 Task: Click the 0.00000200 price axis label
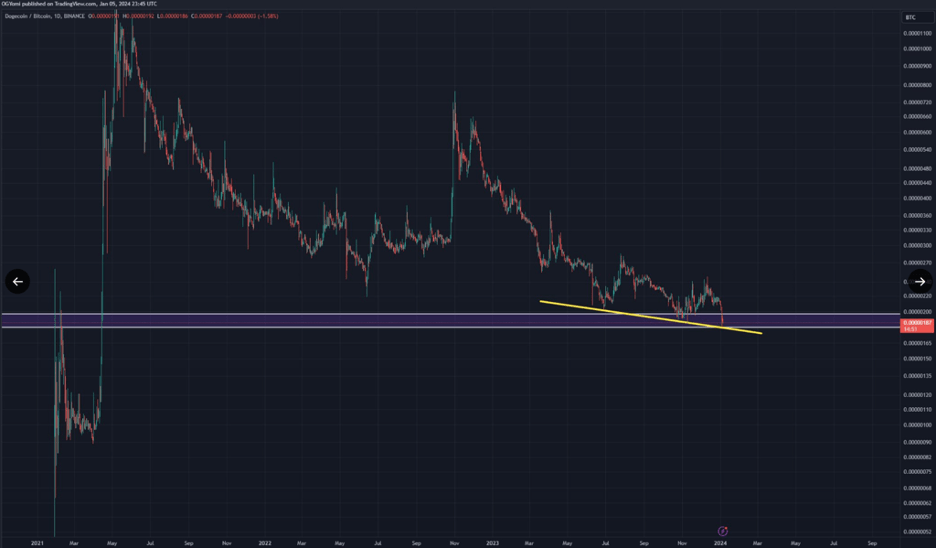917,312
